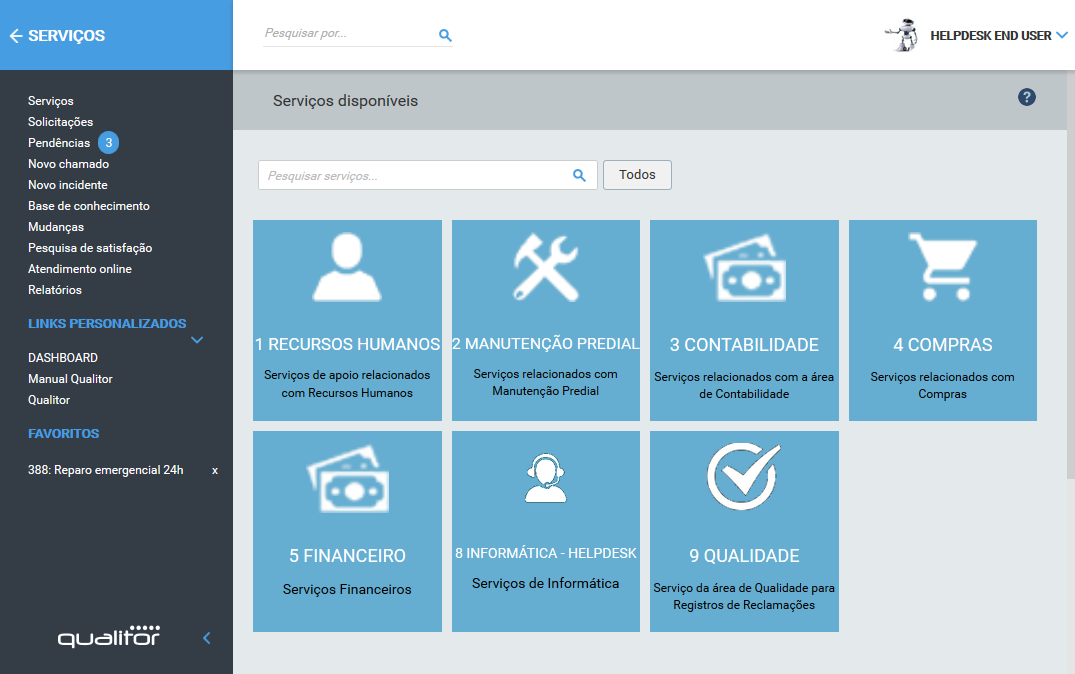Select Novo chamado in the sidebar
Image resolution: width=1075 pixels, height=674 pixels.
[66, 163]
